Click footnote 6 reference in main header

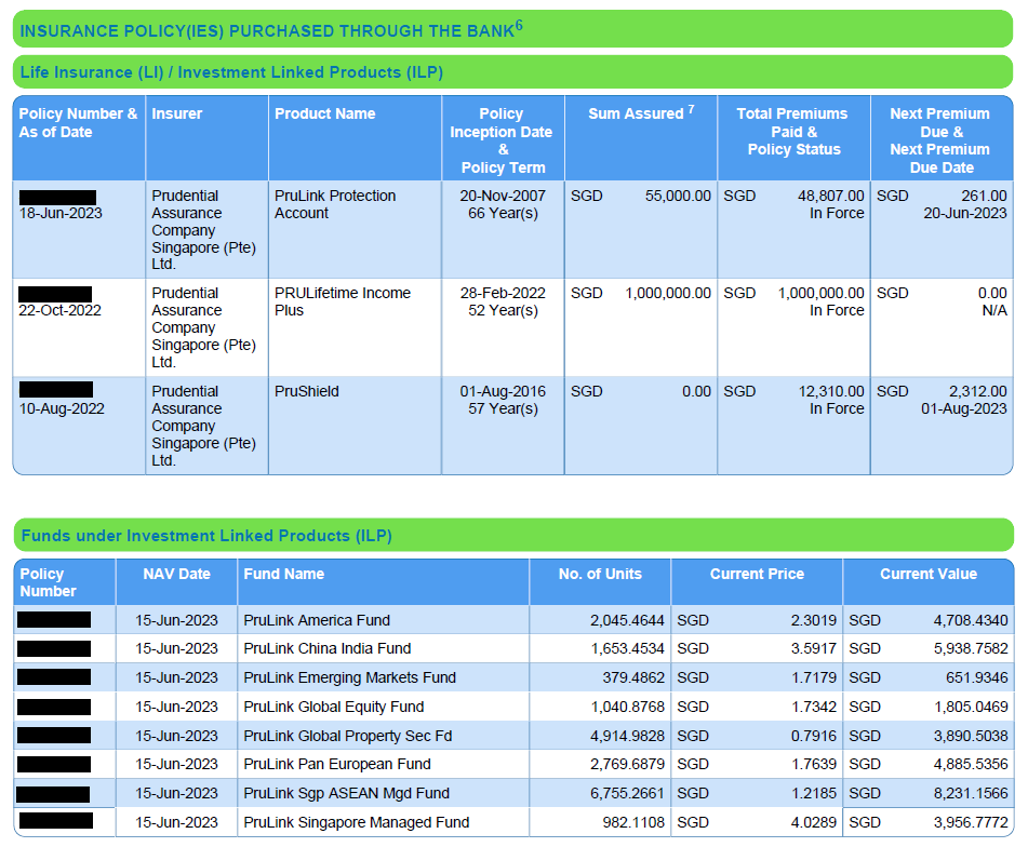point(518,24)
